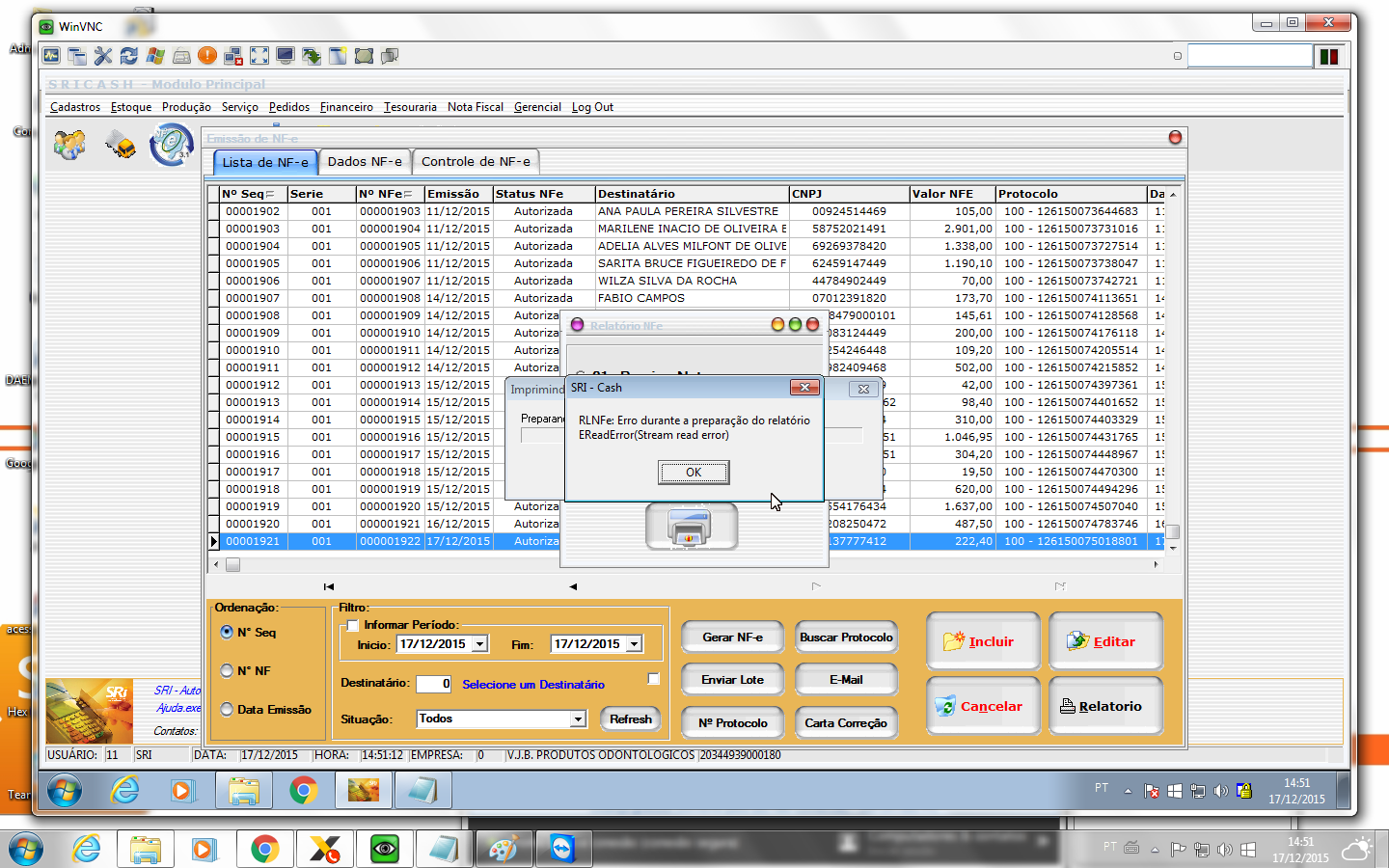Jump to first record navigator arrow
This screenshot has height=868, width=1389.
point(329,586)
